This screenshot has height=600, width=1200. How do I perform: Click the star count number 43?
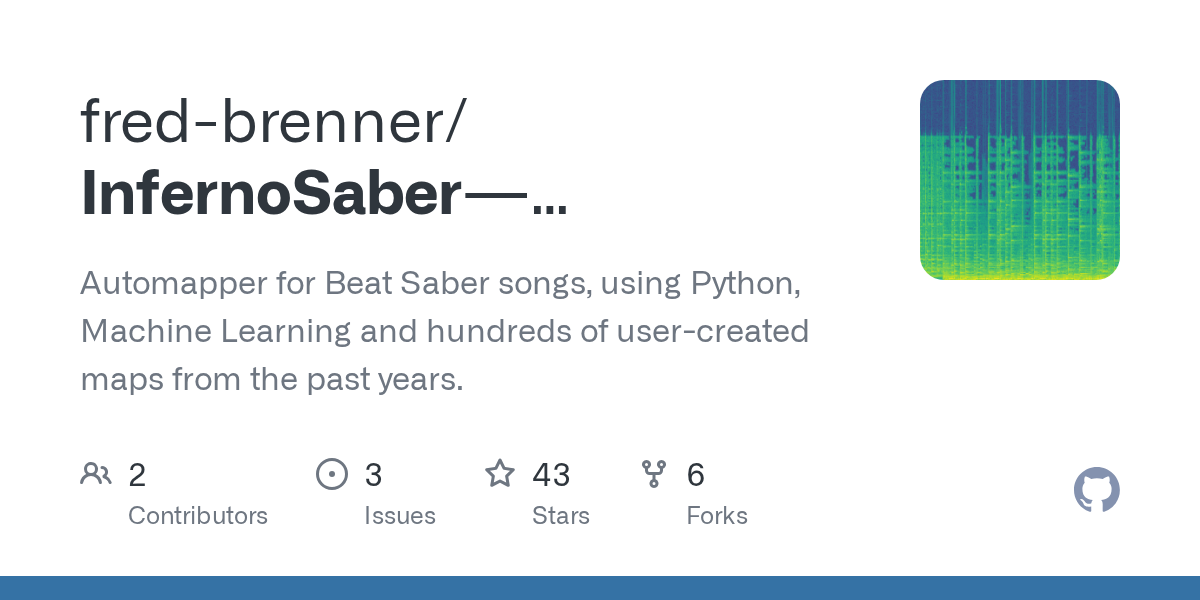point(551,475)
